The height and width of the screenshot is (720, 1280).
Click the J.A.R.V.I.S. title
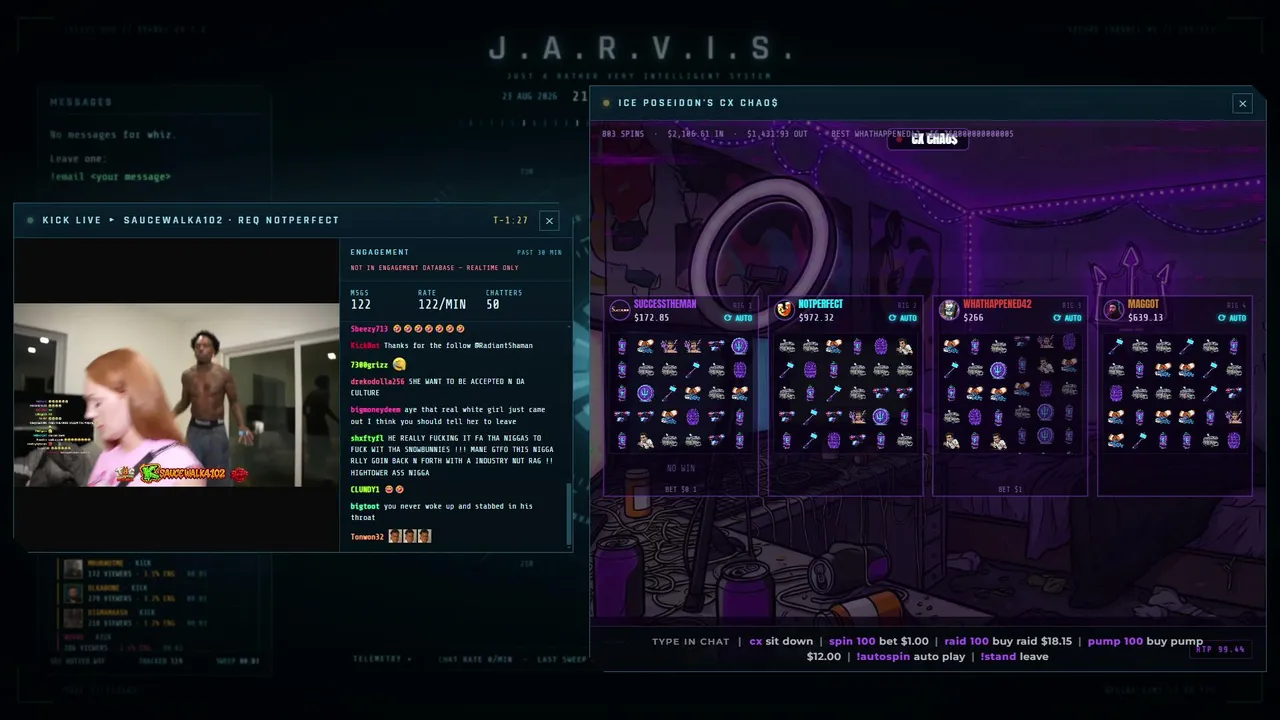pyautogui.click(x=643, y=48)
